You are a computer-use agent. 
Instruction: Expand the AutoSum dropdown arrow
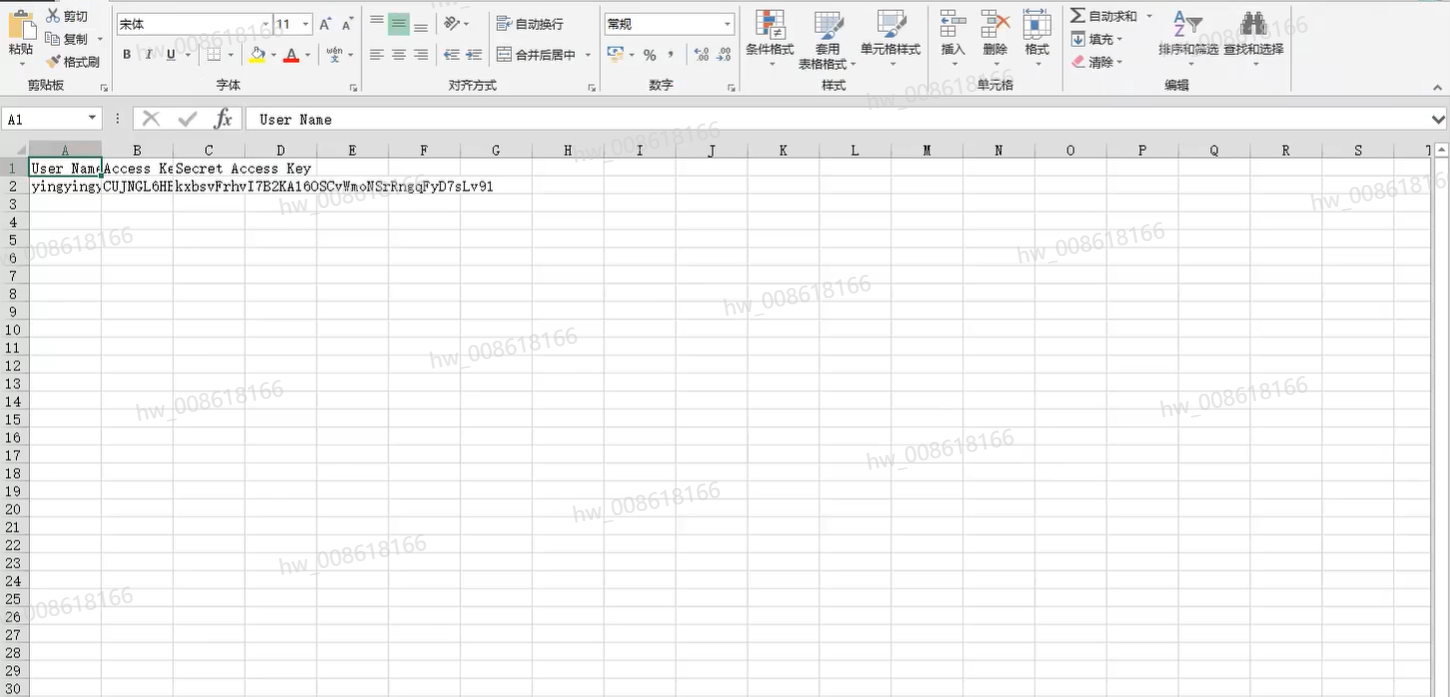(x=1149, y=16)
